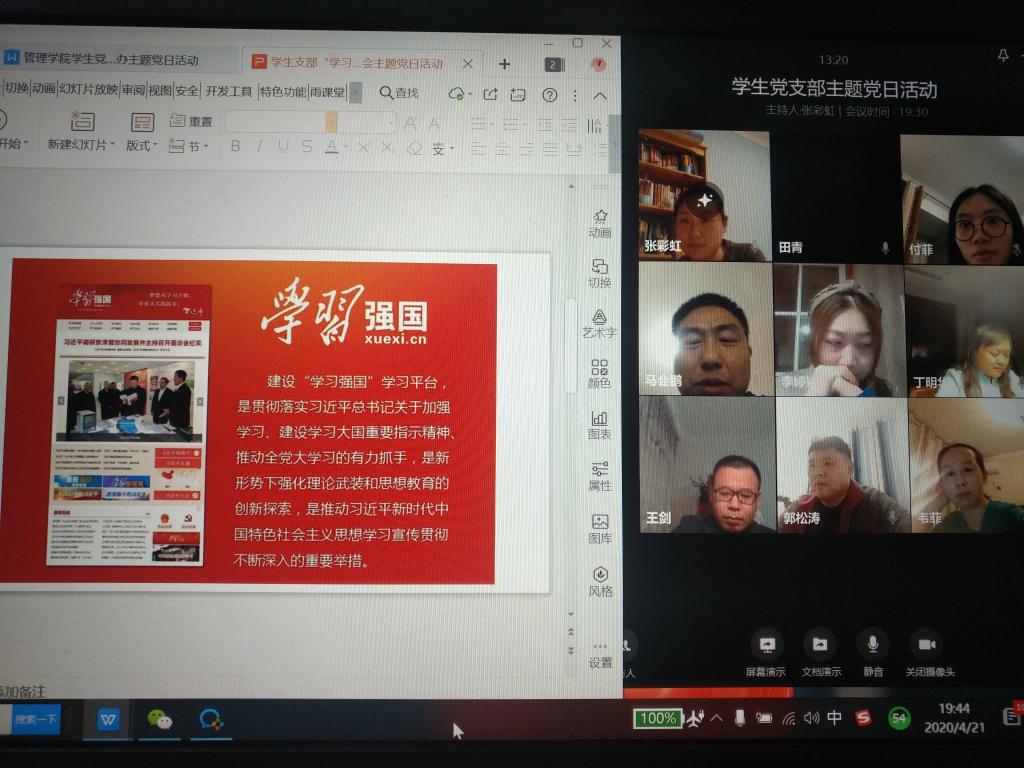
Task: Click the 查找 search icon in ribbon
Action: coord(398,92)
